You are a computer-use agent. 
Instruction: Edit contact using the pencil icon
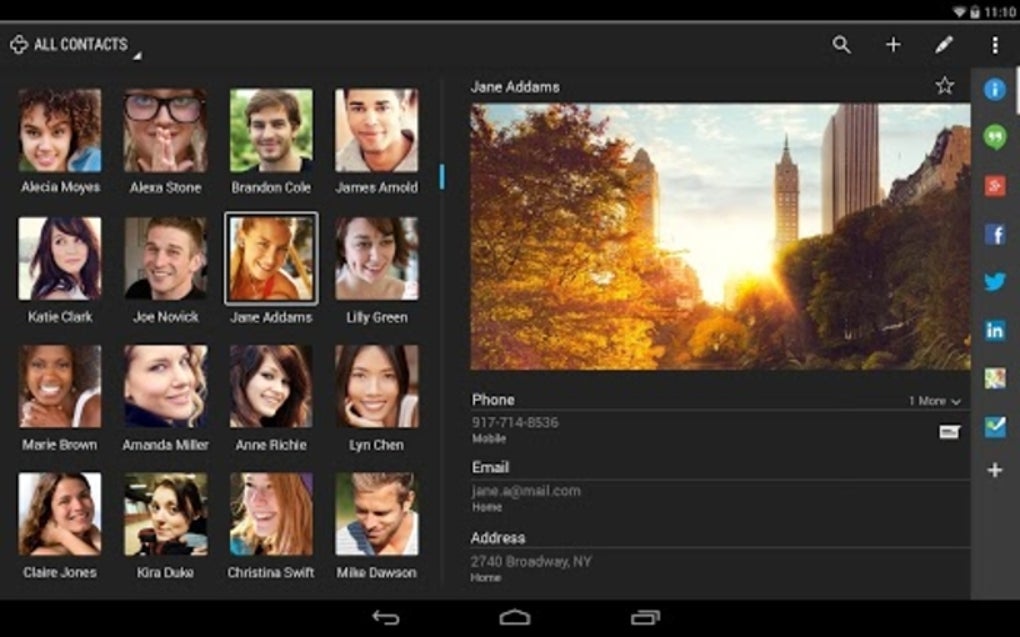coord(944,44)
